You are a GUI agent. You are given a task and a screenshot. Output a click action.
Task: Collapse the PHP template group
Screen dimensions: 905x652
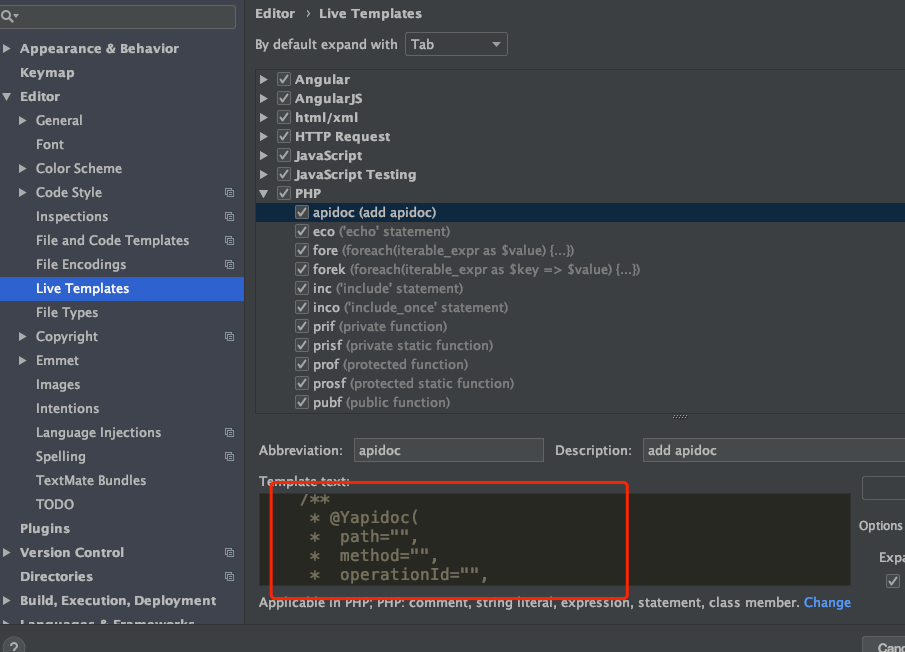pos(264,193)
